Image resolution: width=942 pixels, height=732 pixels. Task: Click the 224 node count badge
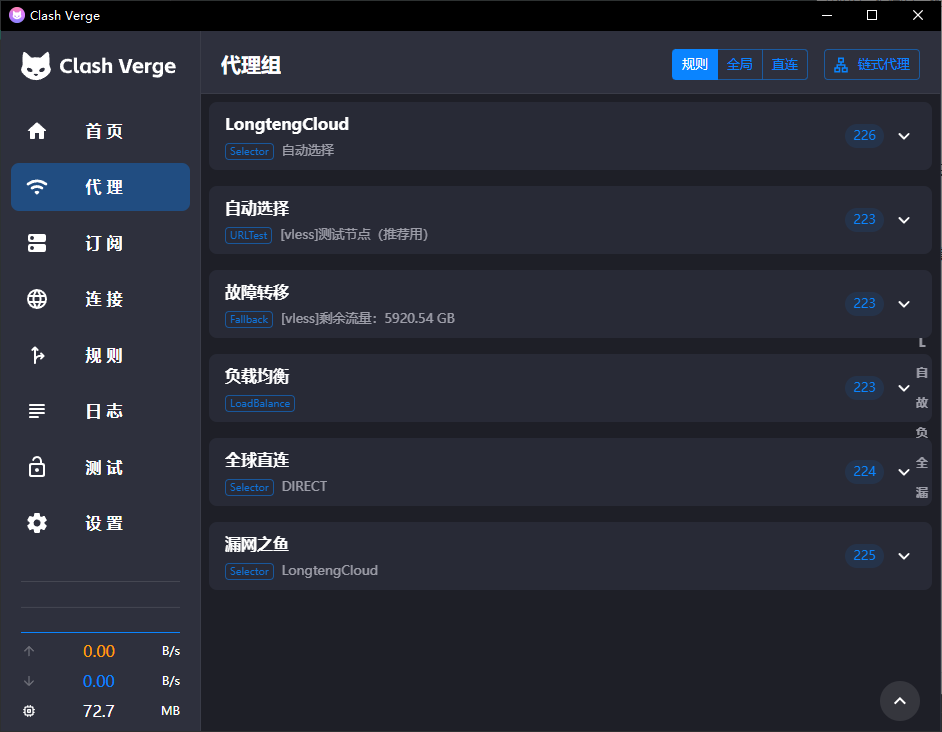pyautogui.click(x=865, y=471)
